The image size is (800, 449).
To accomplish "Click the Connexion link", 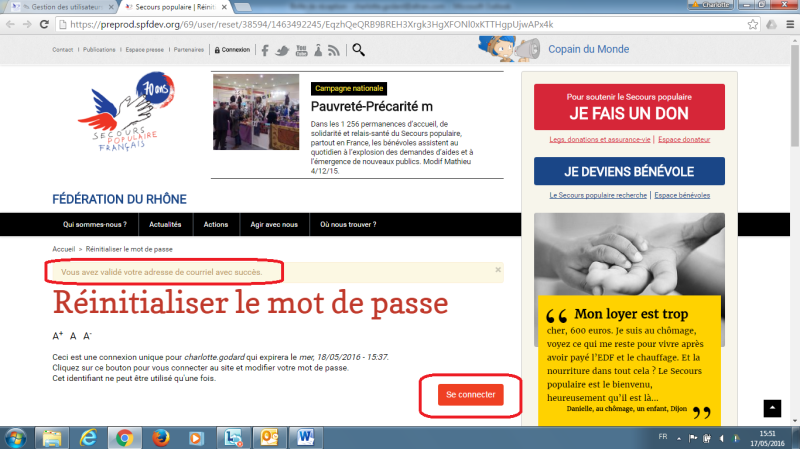I will pyautogui.click(x=232, y=49).
